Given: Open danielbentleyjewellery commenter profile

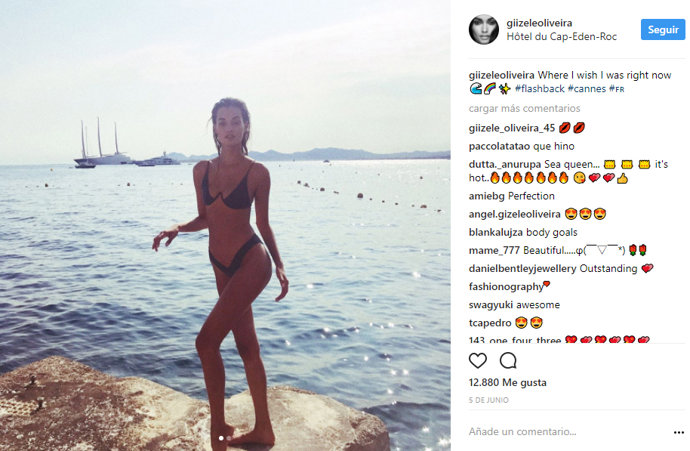Looking at the screenshot, I should pyautogui.click(x=522, y=268).
